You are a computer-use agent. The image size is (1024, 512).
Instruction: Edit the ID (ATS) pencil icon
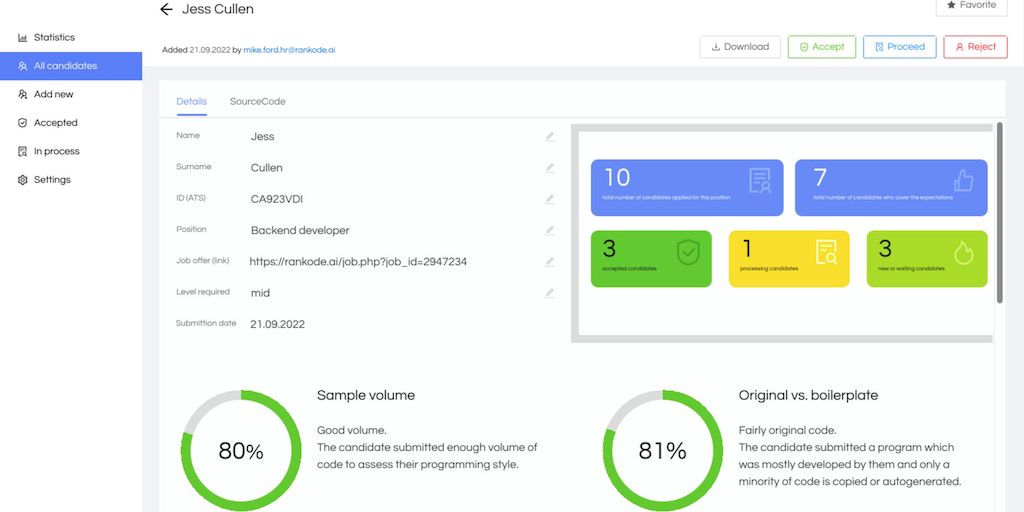click(550, 199)
